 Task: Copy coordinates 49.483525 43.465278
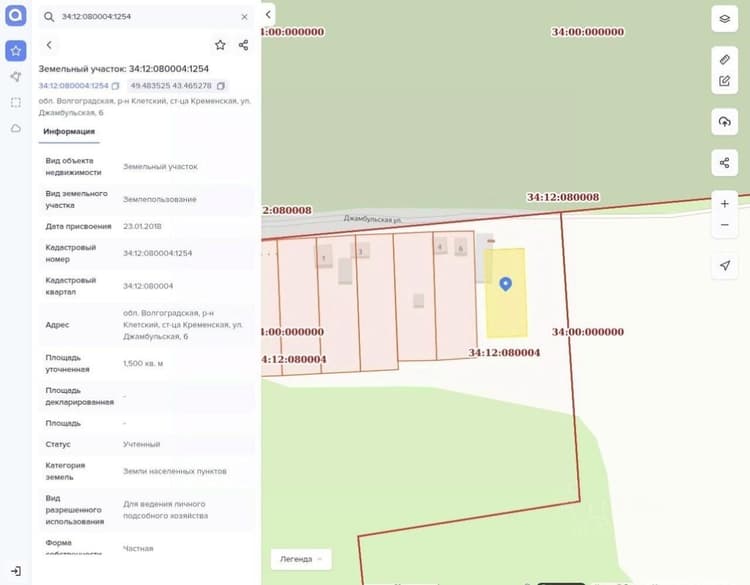221,86
